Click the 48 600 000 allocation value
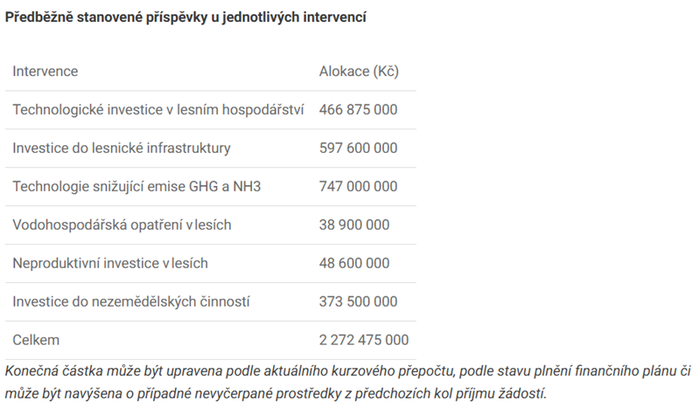Screen dimensions: 700x408 point(354,263)
